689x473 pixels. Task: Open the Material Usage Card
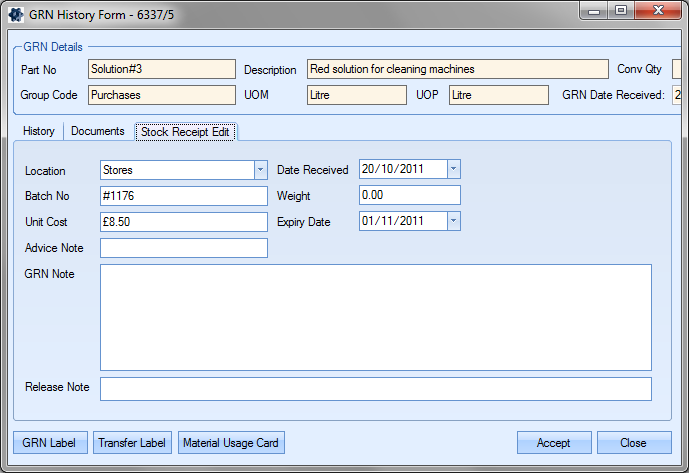232,443
